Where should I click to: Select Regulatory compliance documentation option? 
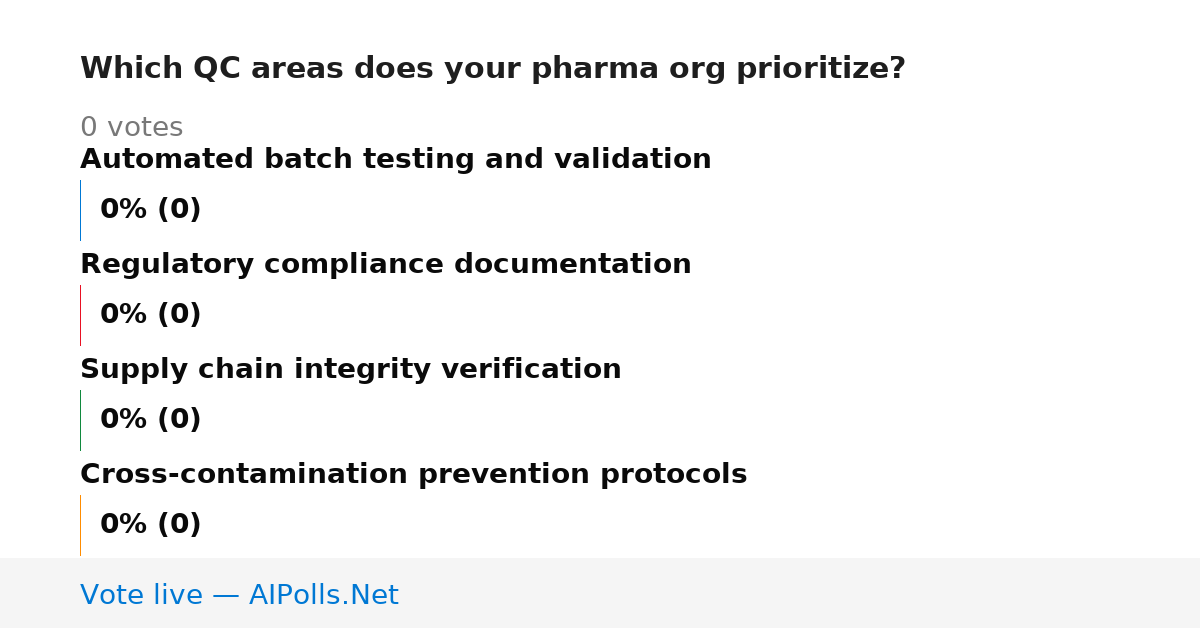(385, 265)
